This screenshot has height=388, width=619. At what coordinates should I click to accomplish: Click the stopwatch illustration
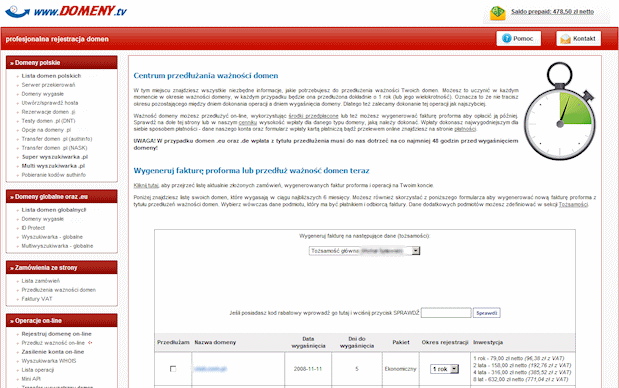[559, 111]
